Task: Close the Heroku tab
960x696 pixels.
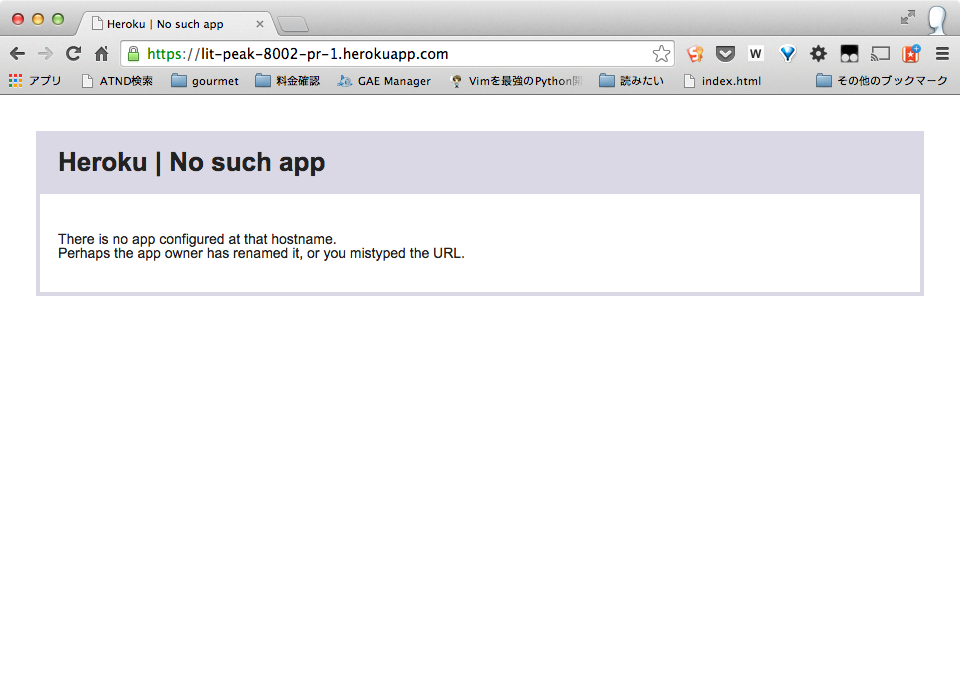Action: [260, 24]
